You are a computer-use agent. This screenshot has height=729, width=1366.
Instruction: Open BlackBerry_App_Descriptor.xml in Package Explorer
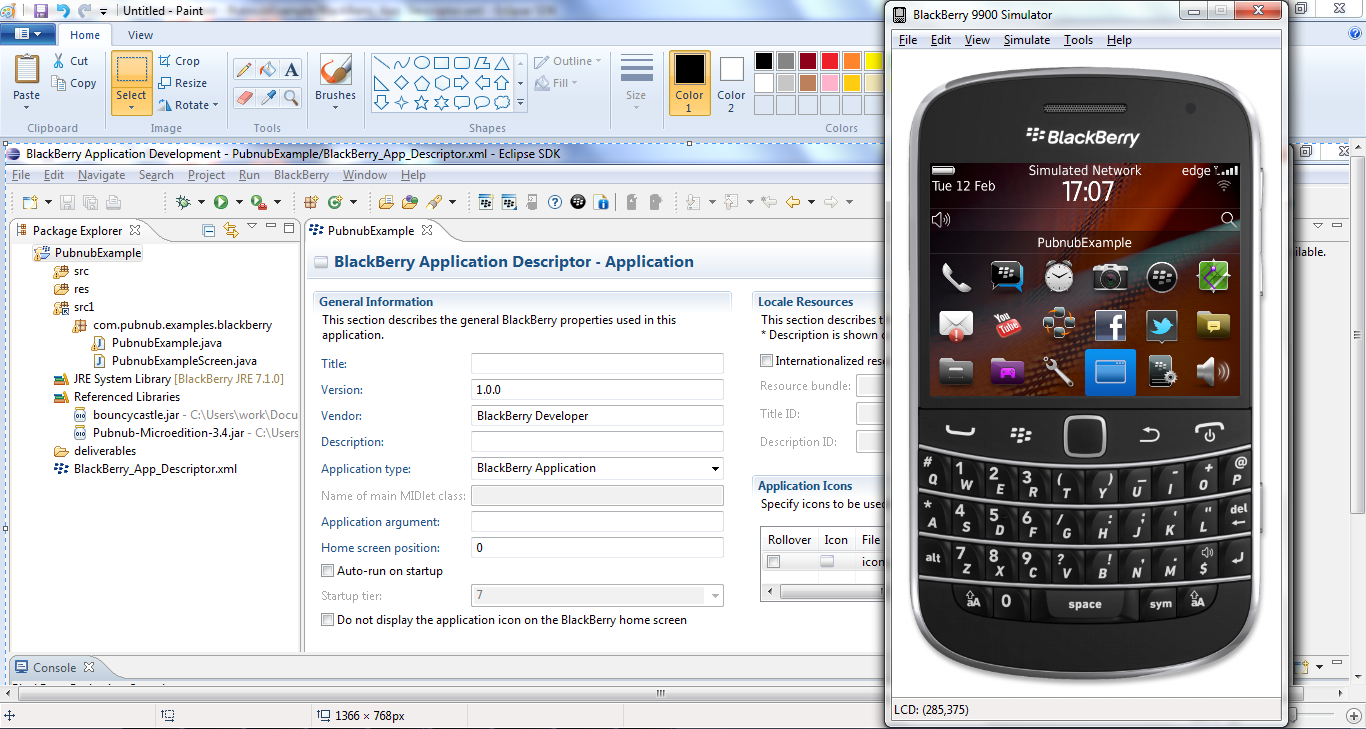(155, 469)
